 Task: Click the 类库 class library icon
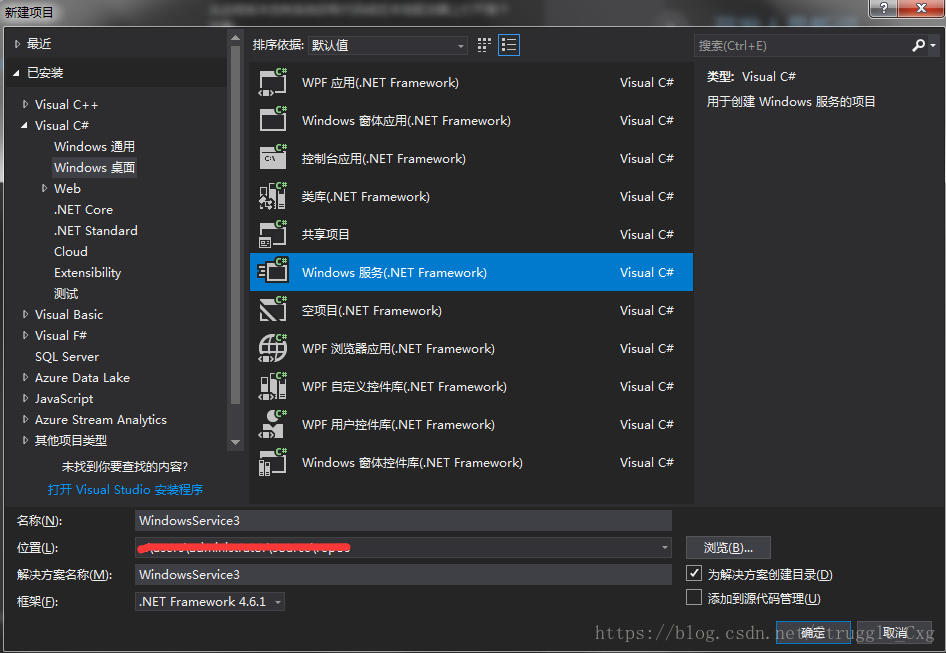(273, 196)
